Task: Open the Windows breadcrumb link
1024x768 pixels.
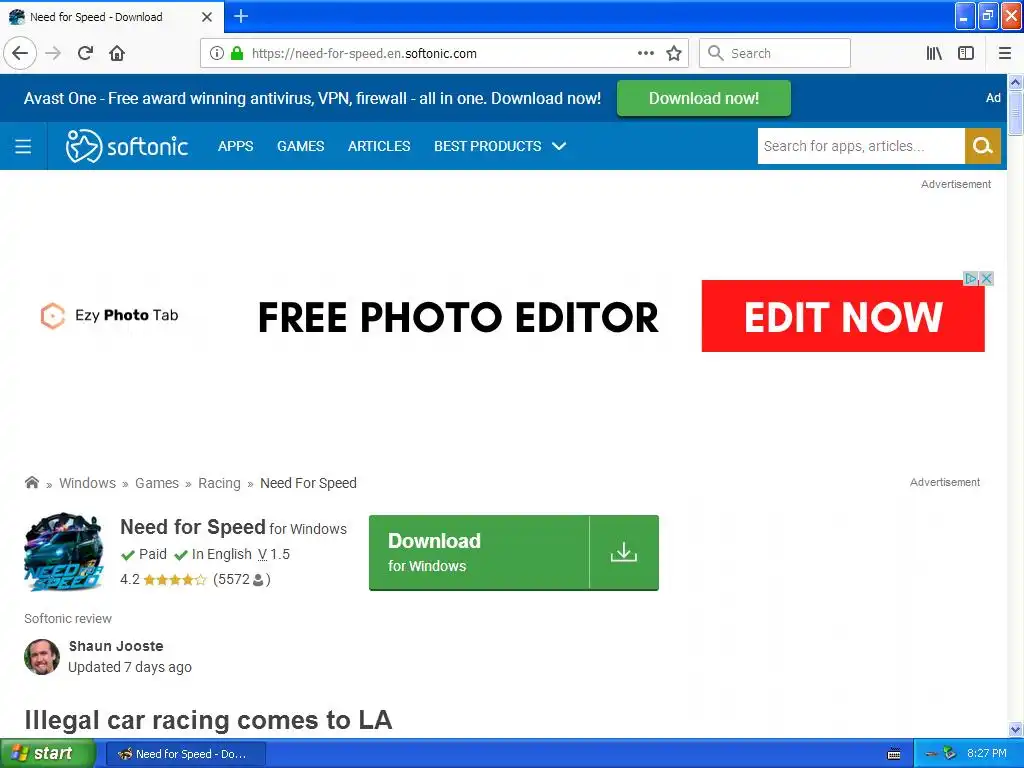Action: (88, 483)
